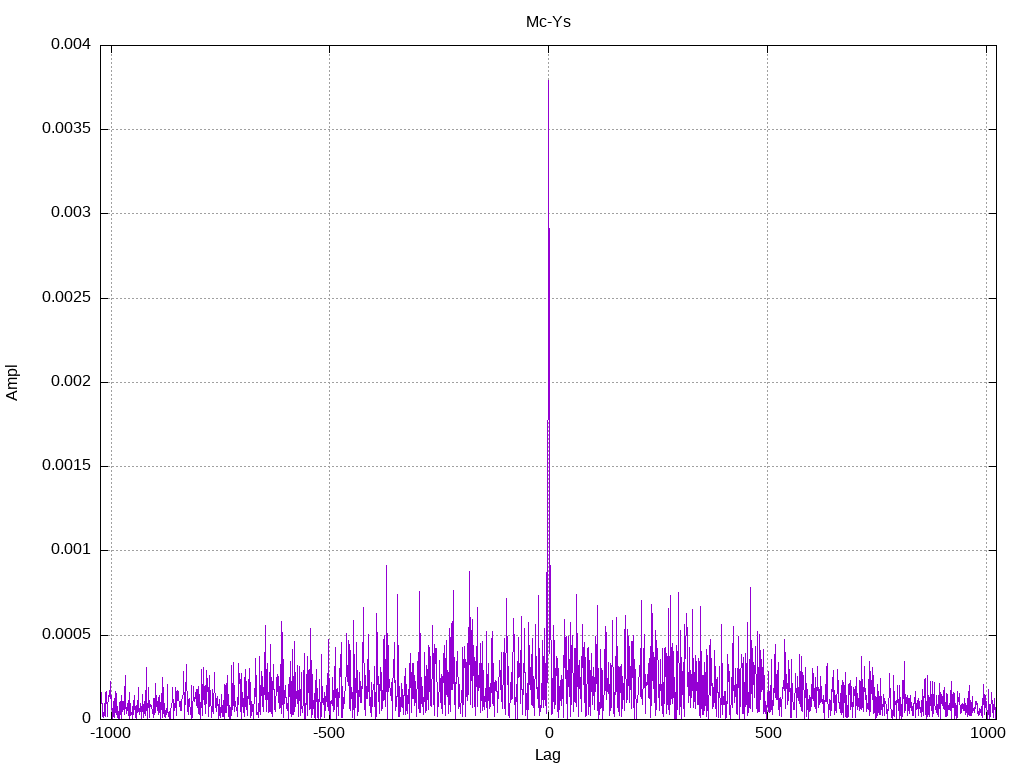Viewport: 1024px width, 768px height.
Task: Select the 0.0005 y-axis tick label
Action: [66, 635]
